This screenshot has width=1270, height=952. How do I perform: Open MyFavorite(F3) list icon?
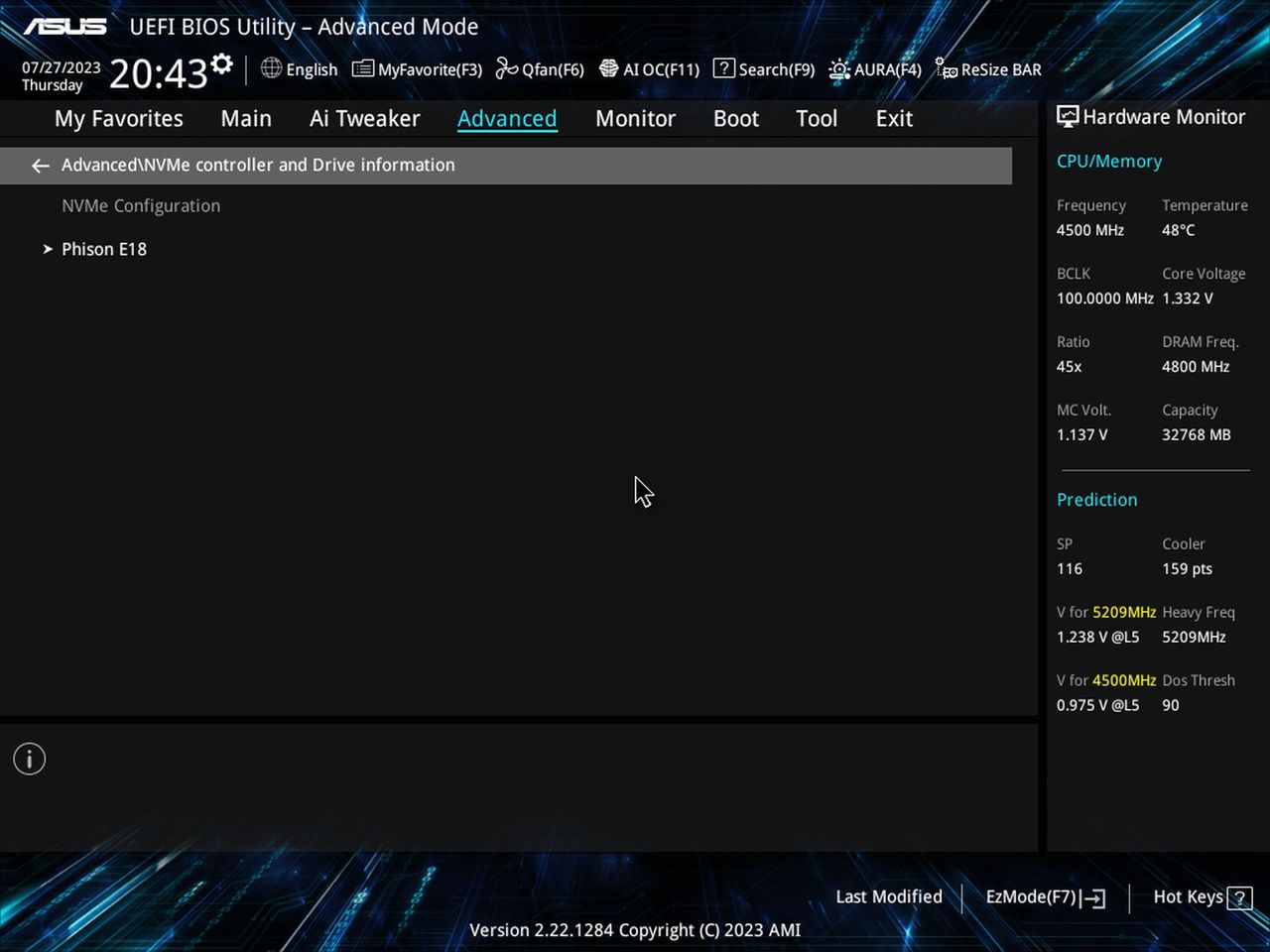coord(363,68)
